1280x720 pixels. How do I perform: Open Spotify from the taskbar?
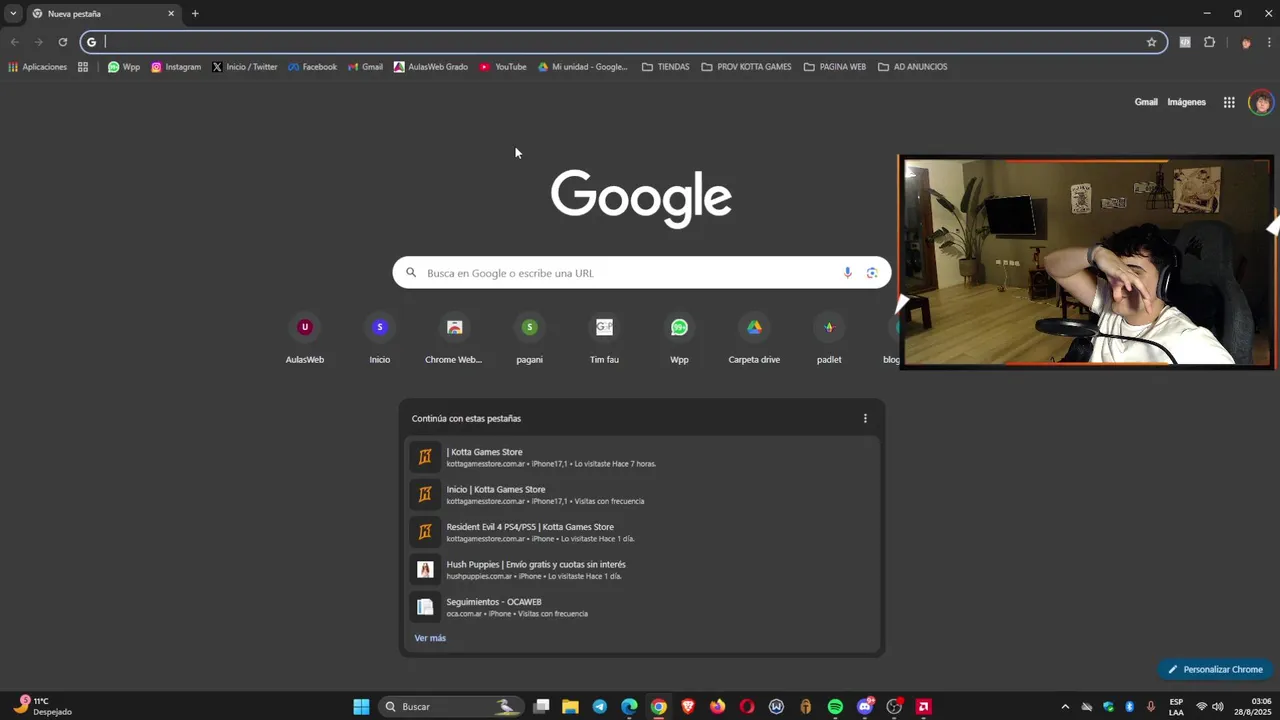tap(835, 707)
